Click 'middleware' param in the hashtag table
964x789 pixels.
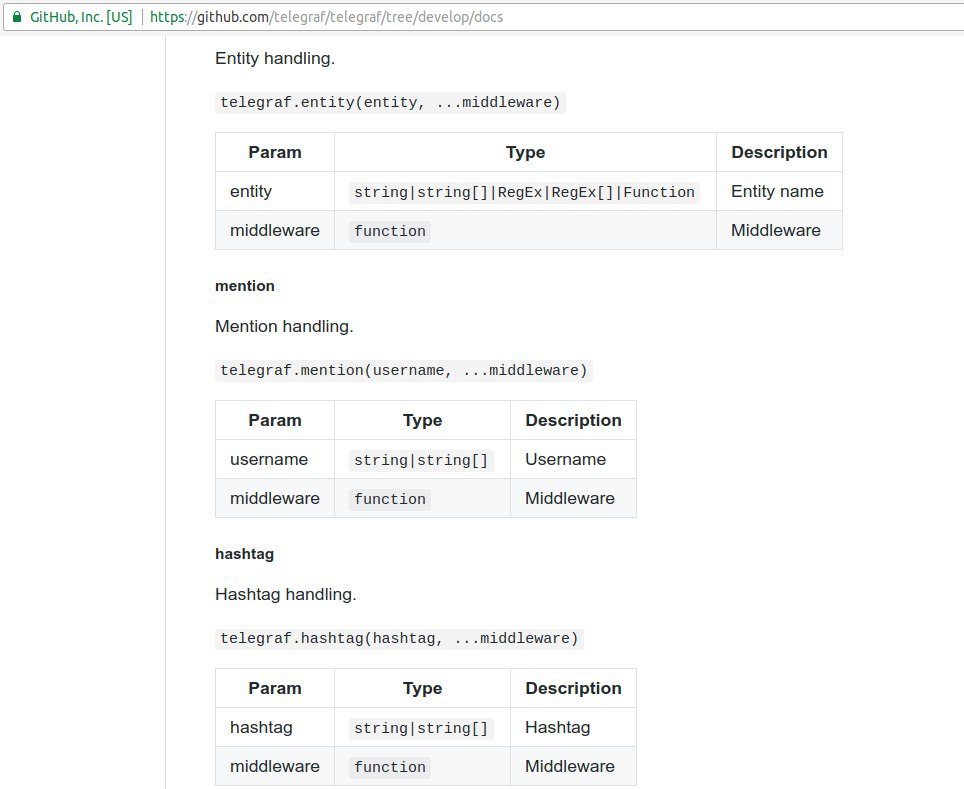pos(275,766)
